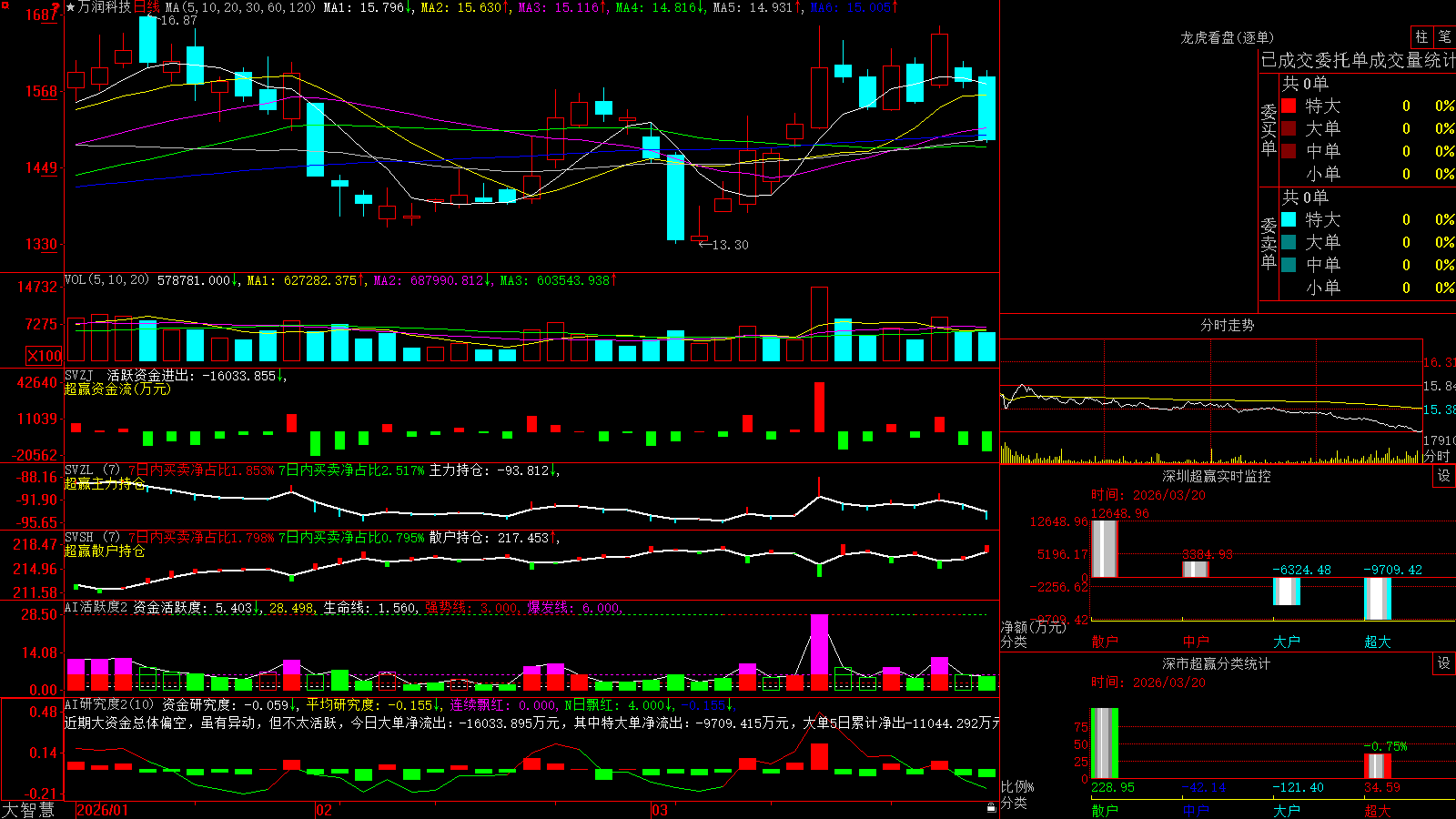Open 设 settings for 深市超赢分类统计
The width and height of the screenshot is (1456, 819).
point(1444,663)
